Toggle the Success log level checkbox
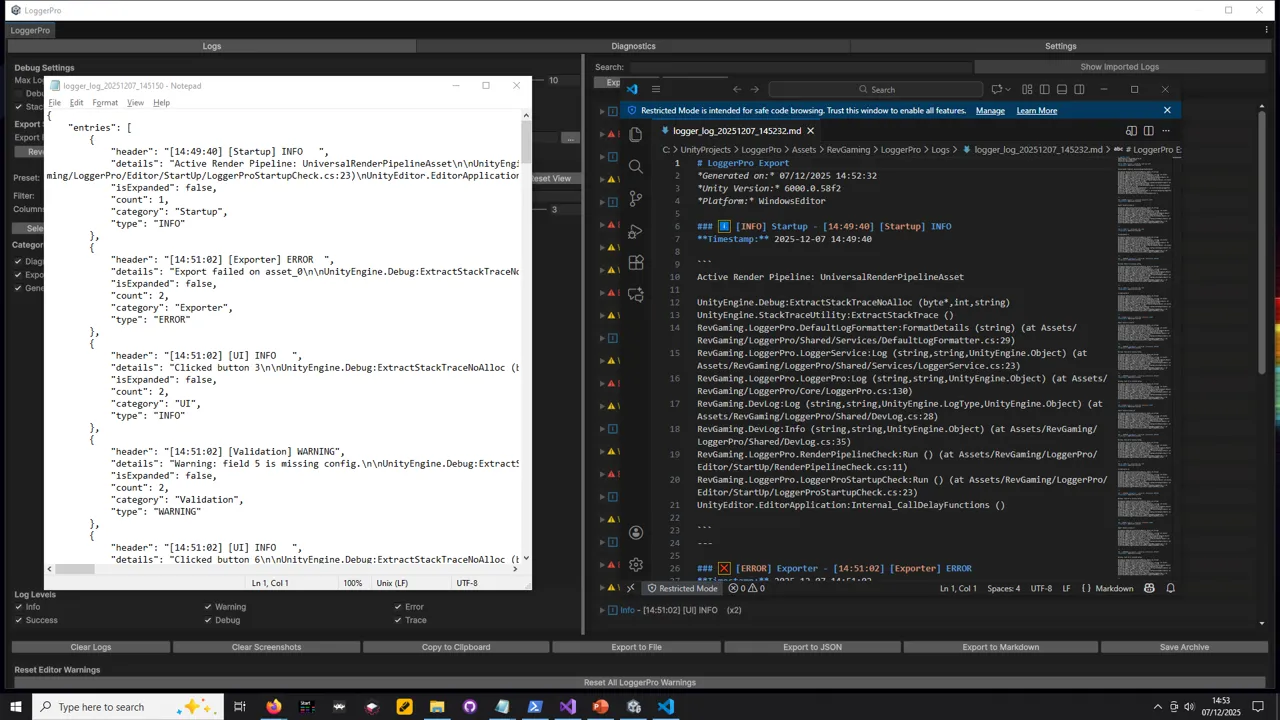The width and height of the screenshot is (1280, 720). 18,620
